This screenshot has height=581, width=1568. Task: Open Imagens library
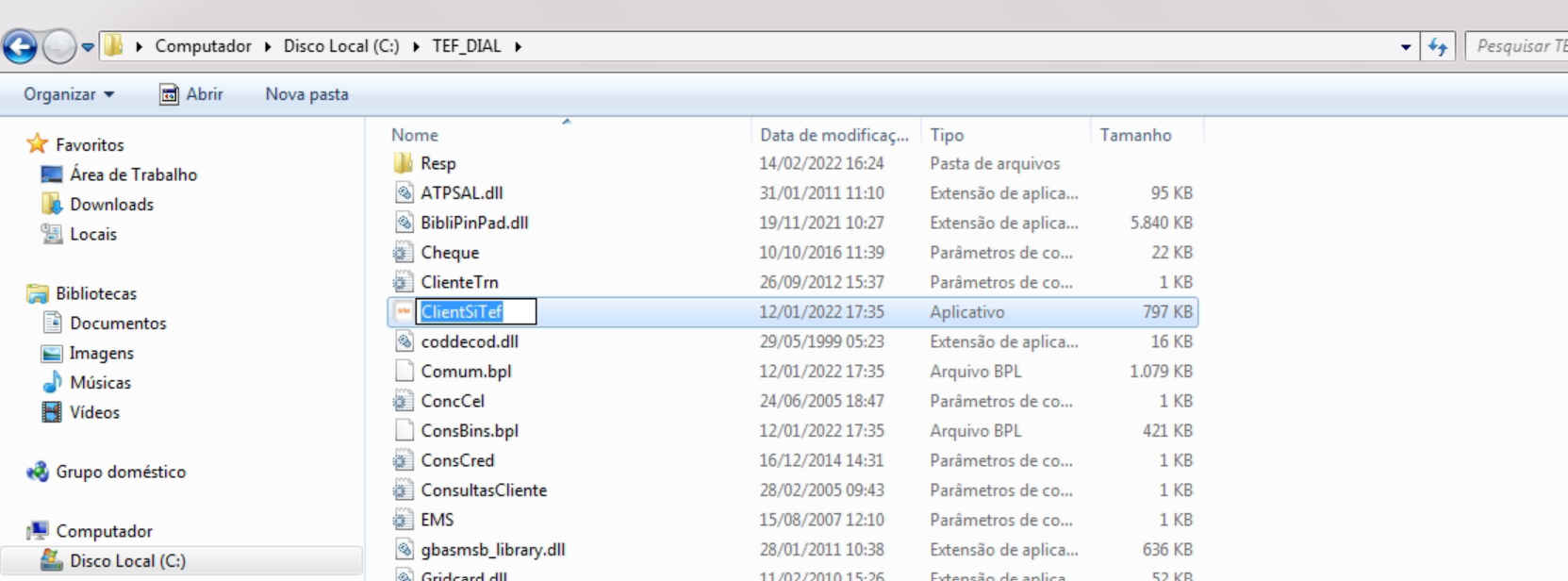101,353
